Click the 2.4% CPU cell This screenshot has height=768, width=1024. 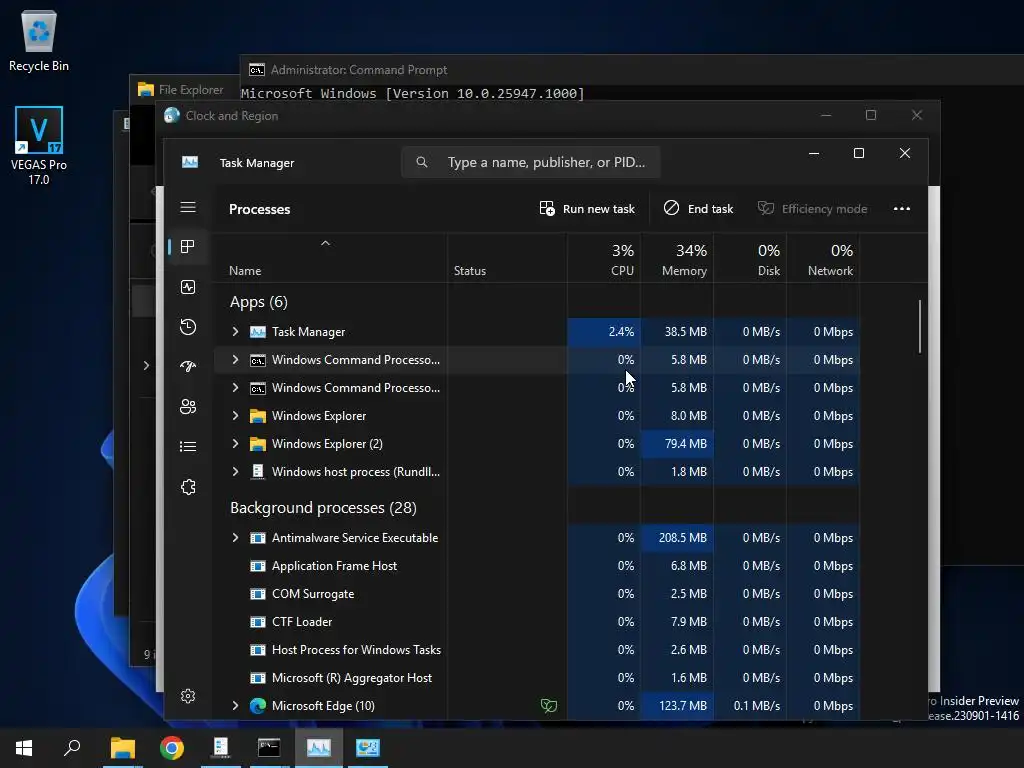coord(603,332)
